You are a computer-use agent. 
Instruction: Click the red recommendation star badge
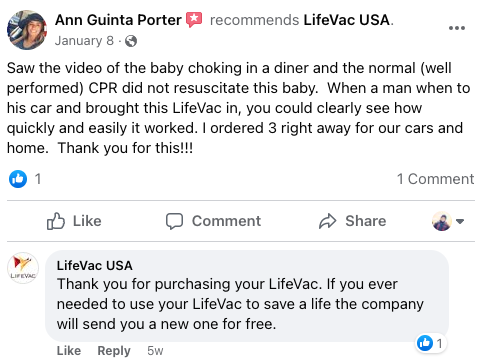[x=194, y=20]
